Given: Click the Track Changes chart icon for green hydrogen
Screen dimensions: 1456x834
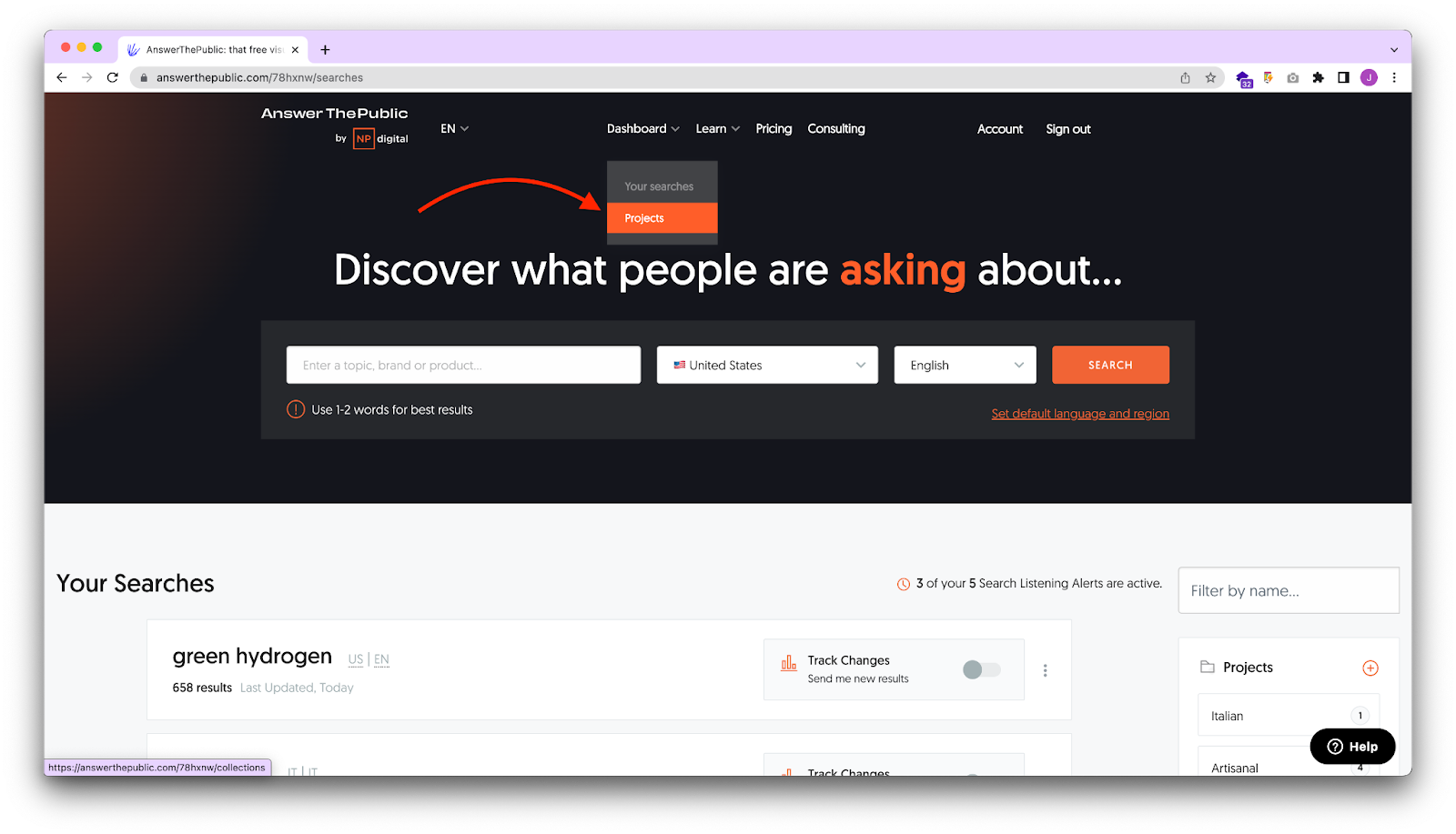Looking at the screenshot, I should pos(789,664).
